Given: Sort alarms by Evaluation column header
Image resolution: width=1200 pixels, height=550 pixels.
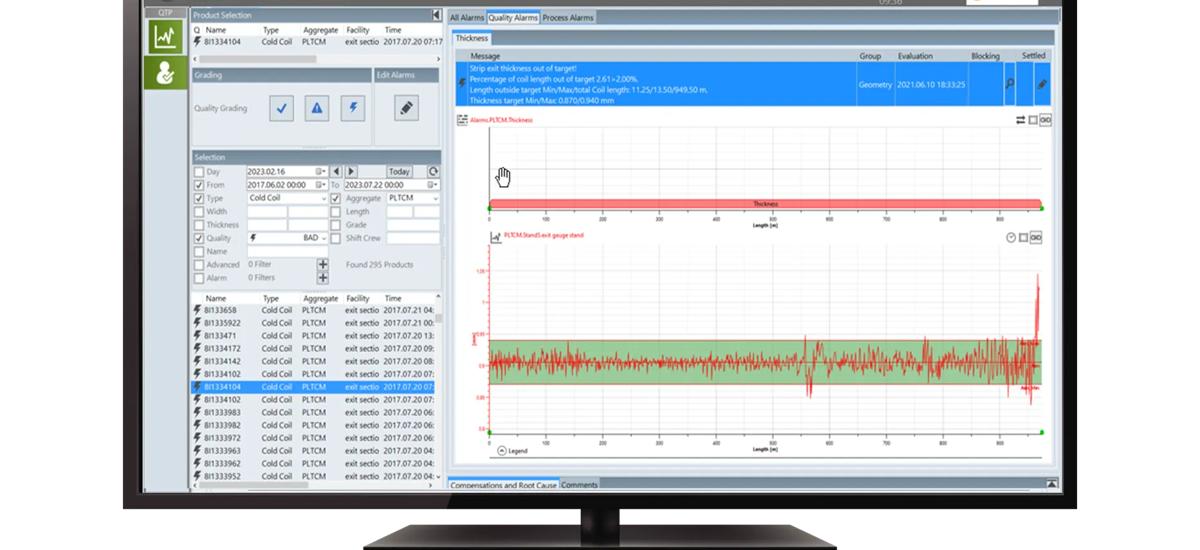Looking at the screenshot, I should point(915,56).
